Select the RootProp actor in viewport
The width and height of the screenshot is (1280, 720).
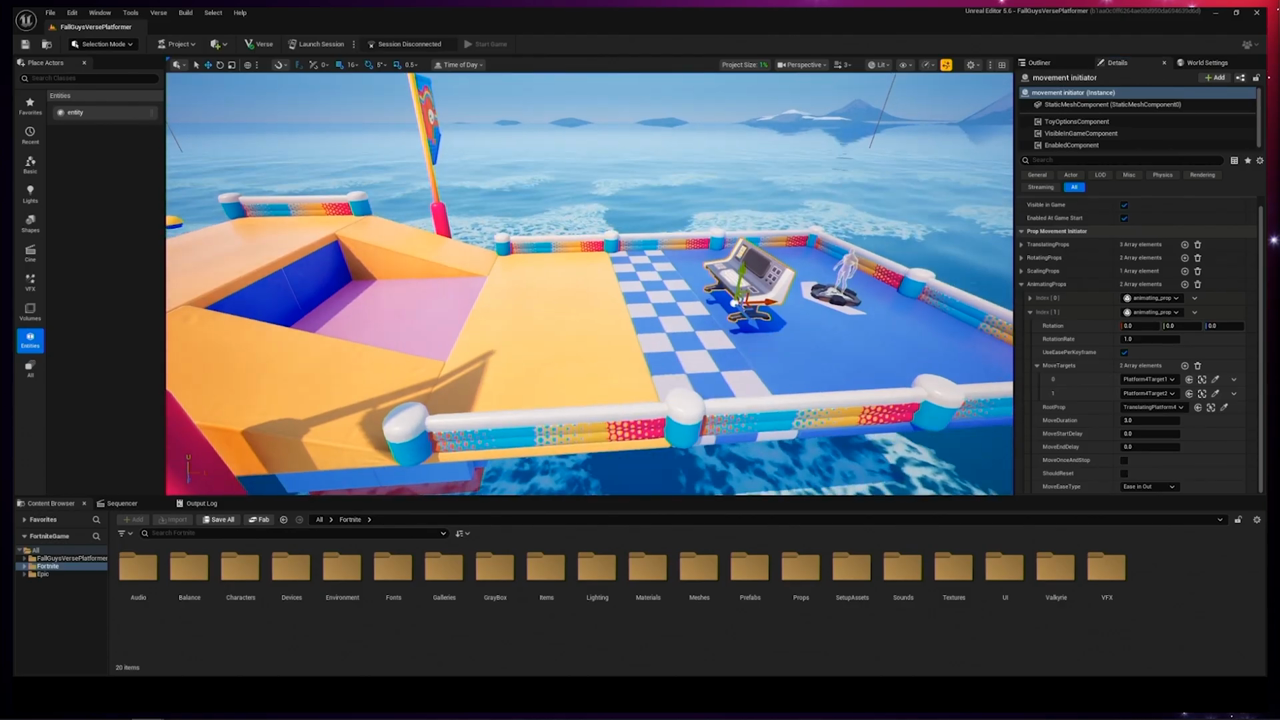[x=1211, y=408]
